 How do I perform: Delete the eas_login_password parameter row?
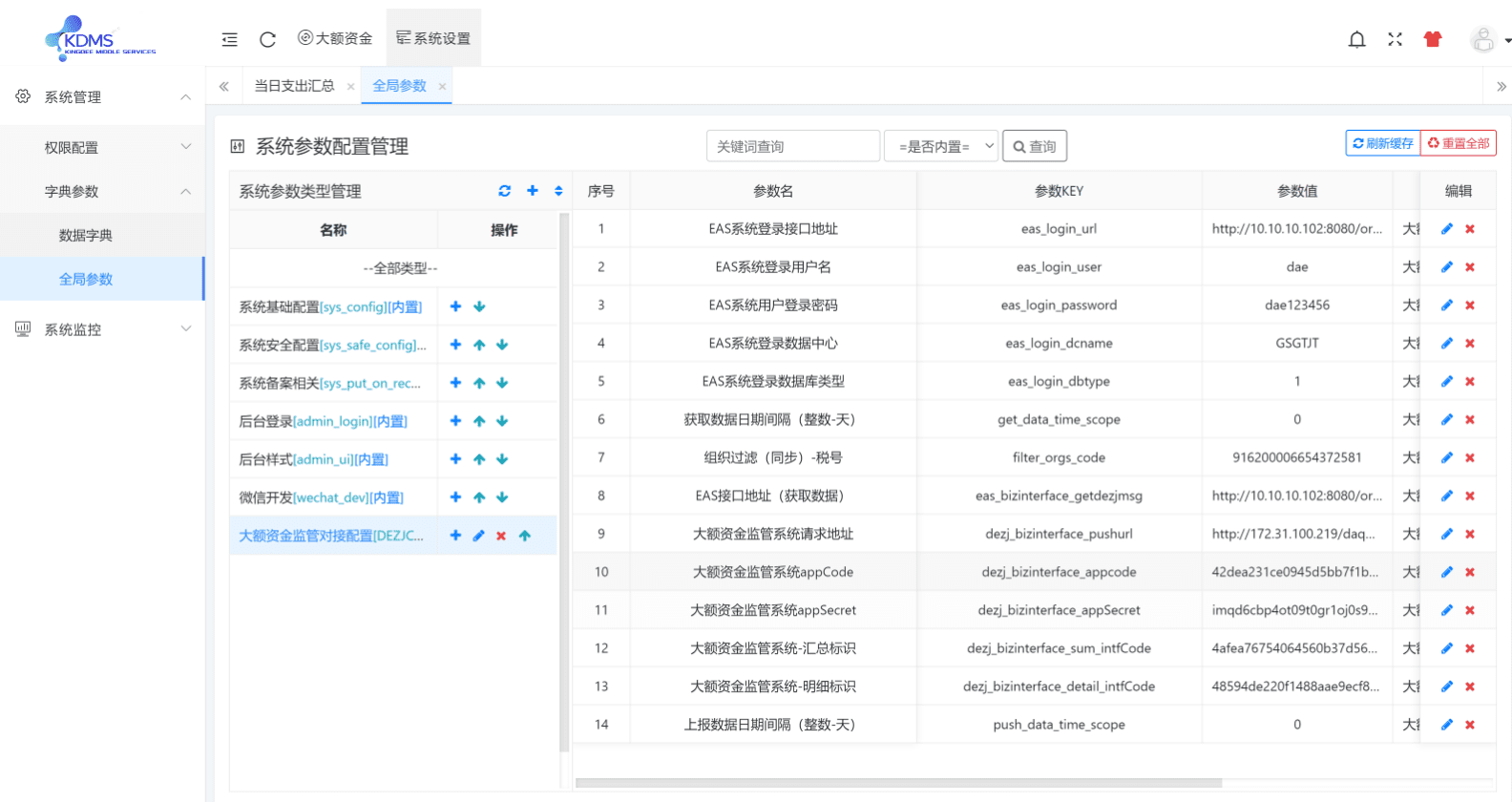[x=1470, y=306]
